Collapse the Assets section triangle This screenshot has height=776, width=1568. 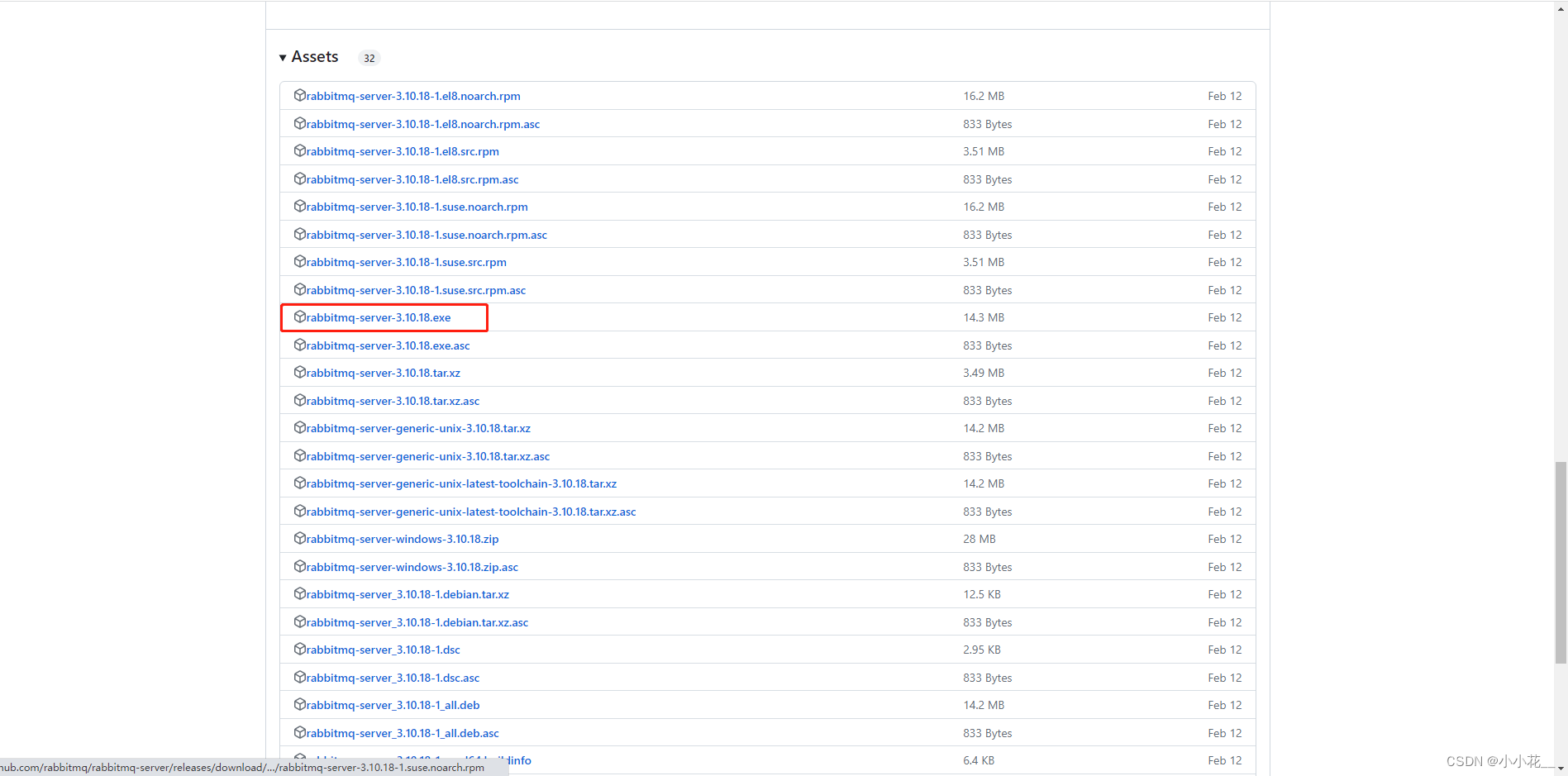(x=283, y=58)
